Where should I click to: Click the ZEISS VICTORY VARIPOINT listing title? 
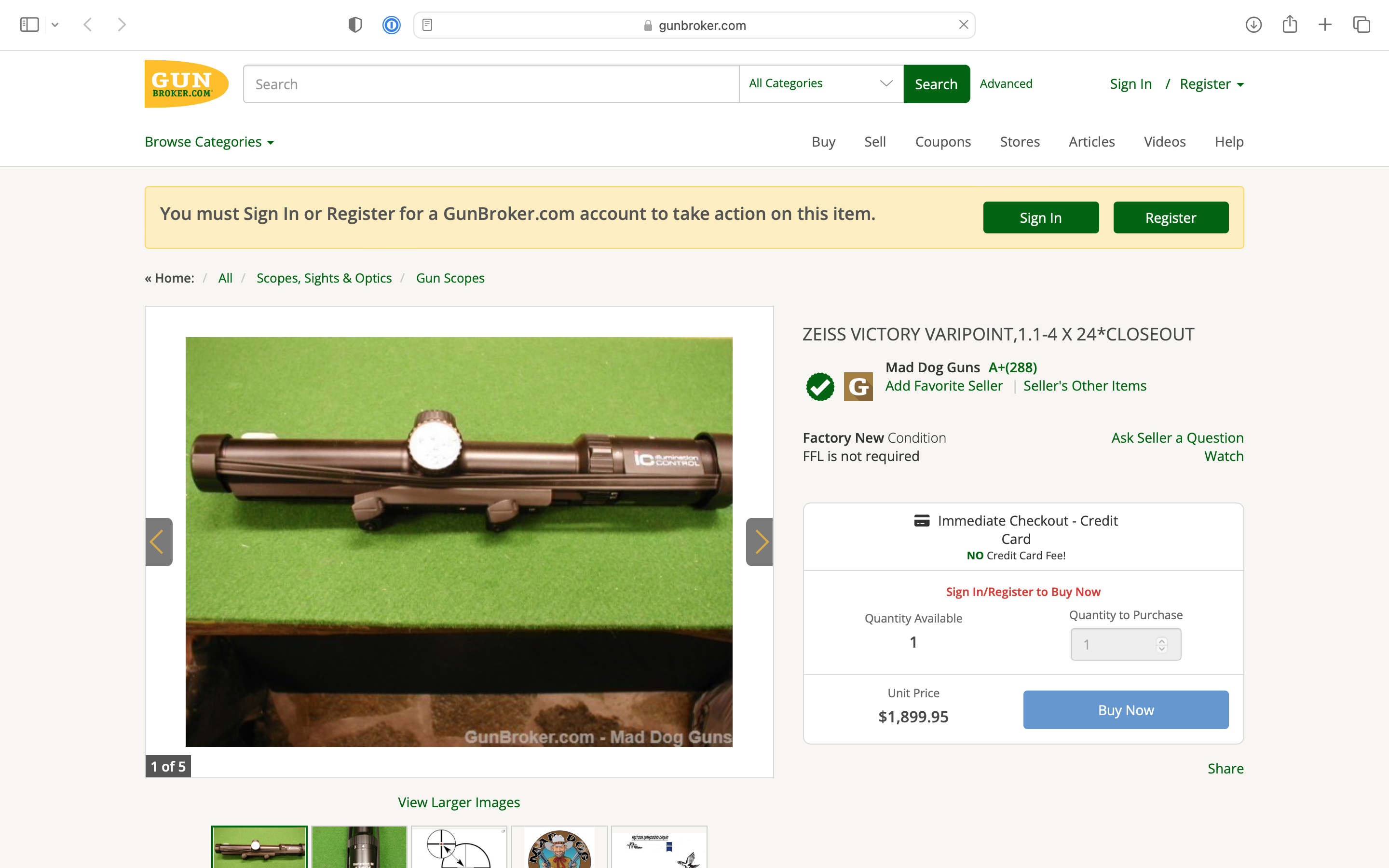coord(998,334)
